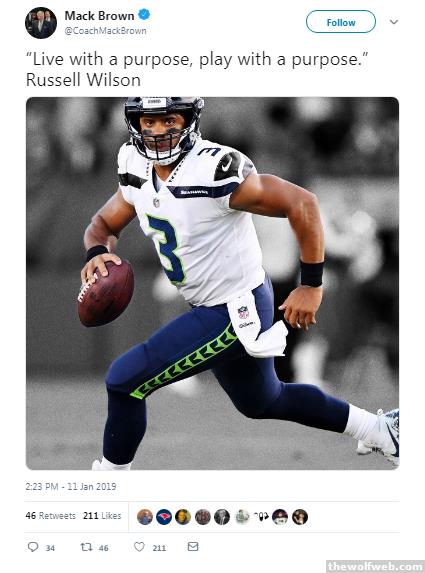Retweet using the retweet arrows icon

[x=86, y=547]
